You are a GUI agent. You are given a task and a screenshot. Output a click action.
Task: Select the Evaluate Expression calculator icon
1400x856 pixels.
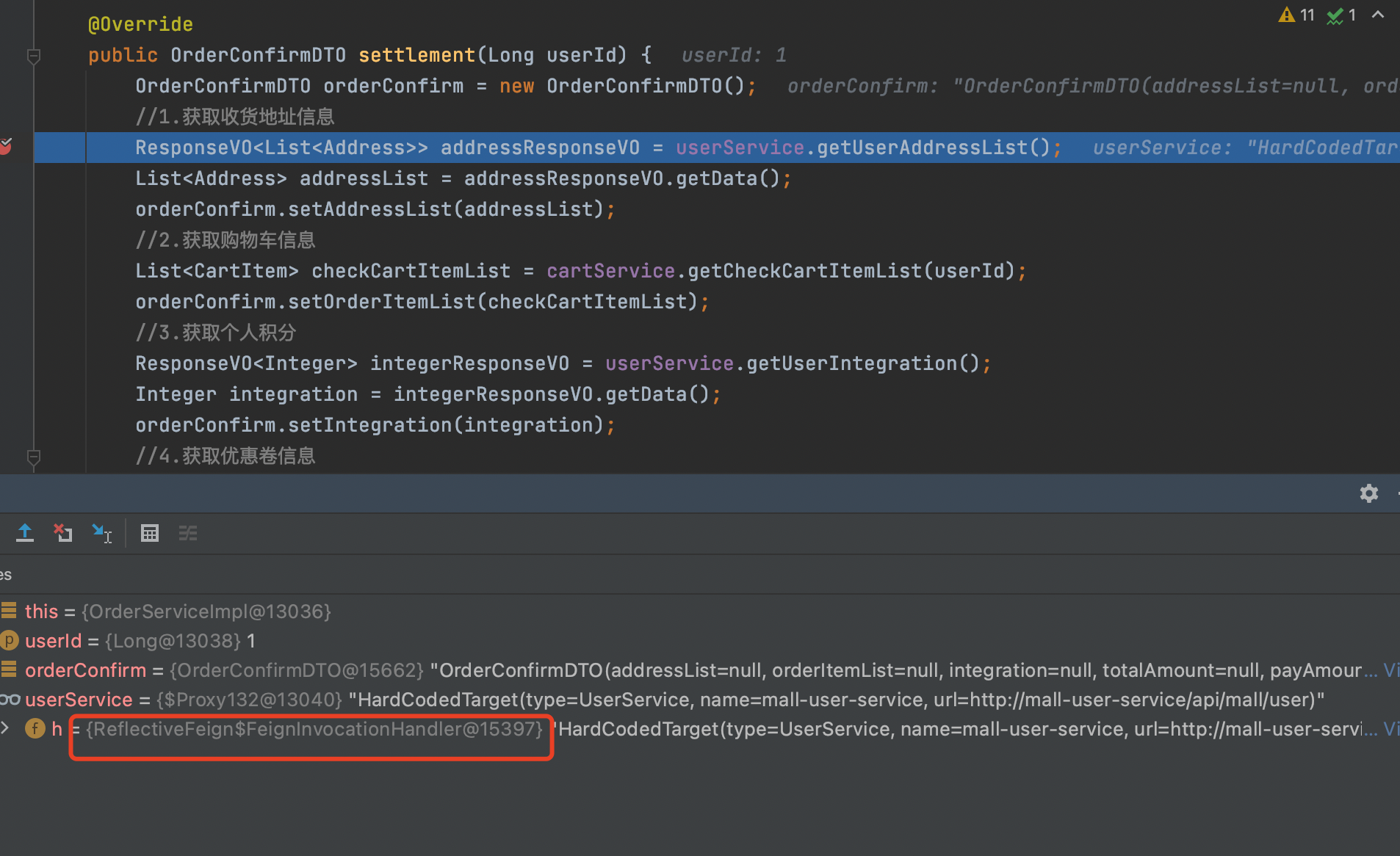[150, 533]
